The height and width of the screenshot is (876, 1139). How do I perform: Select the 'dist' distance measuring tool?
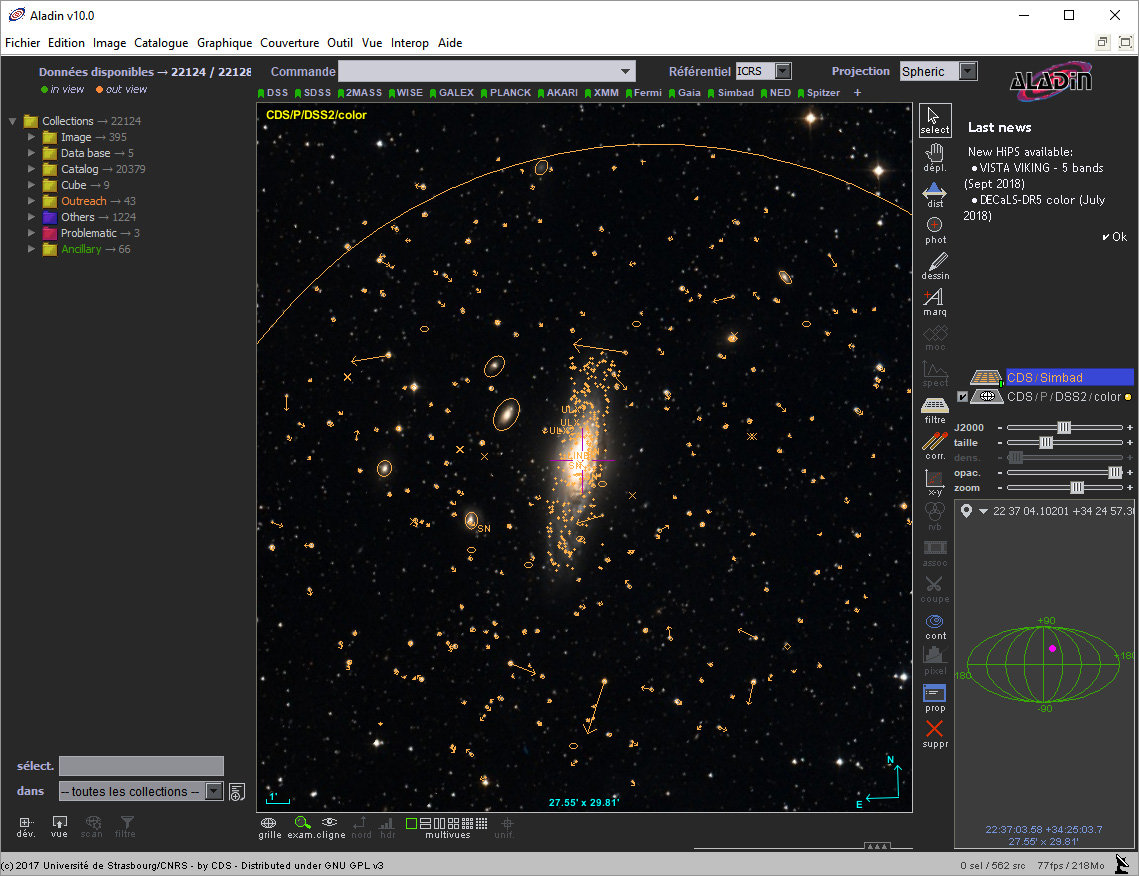(934, 193)
